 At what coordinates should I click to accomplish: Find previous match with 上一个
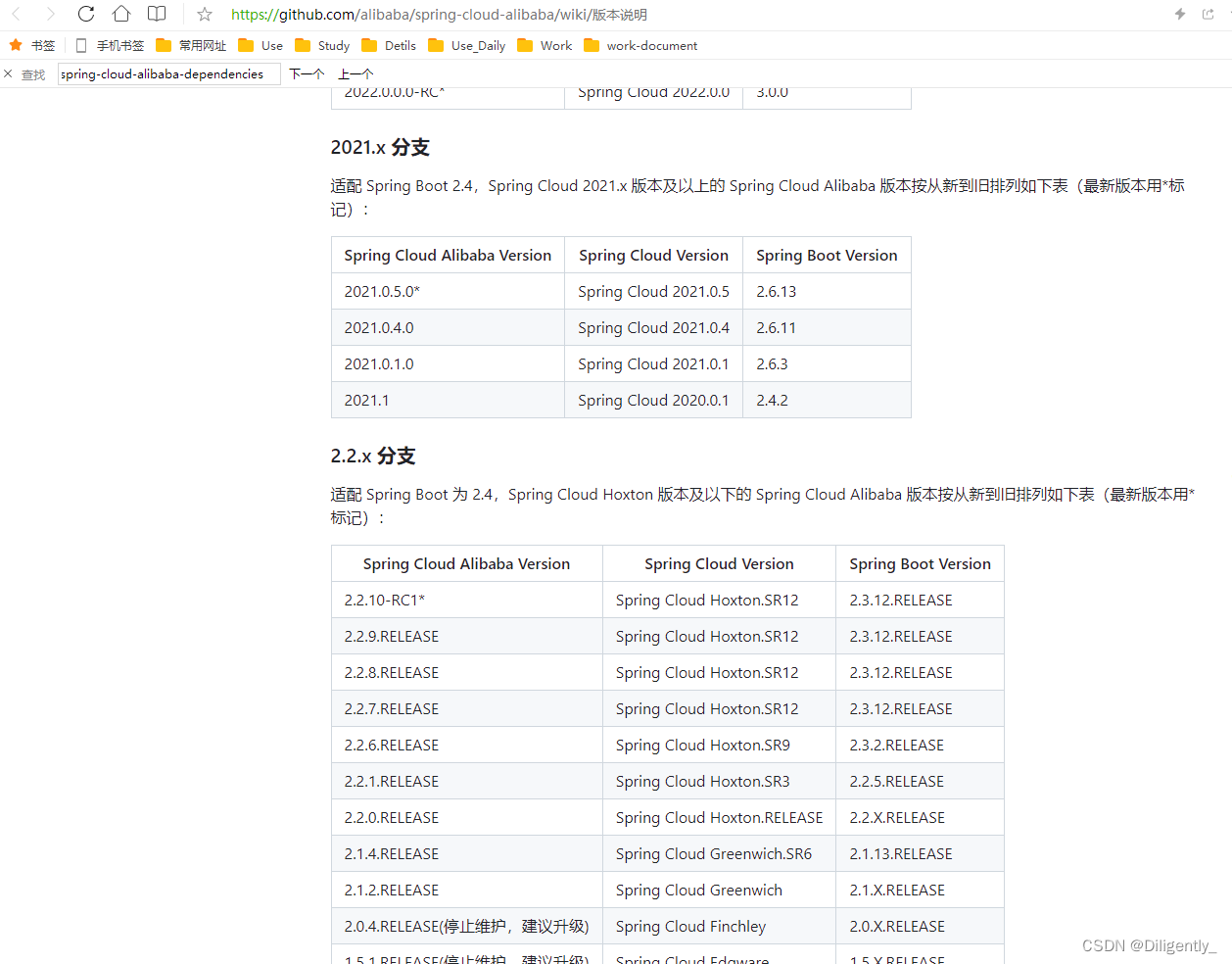pyautogui.click(x=355, y=73)
